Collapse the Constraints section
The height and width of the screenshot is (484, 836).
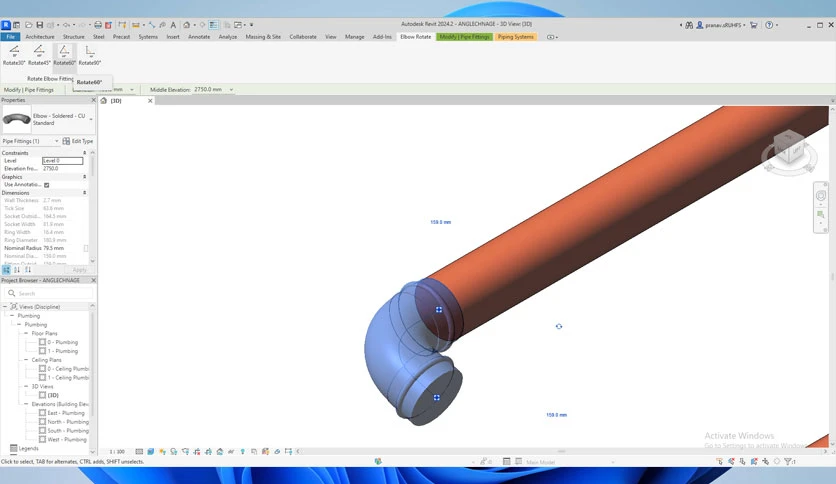pos(84,153)
